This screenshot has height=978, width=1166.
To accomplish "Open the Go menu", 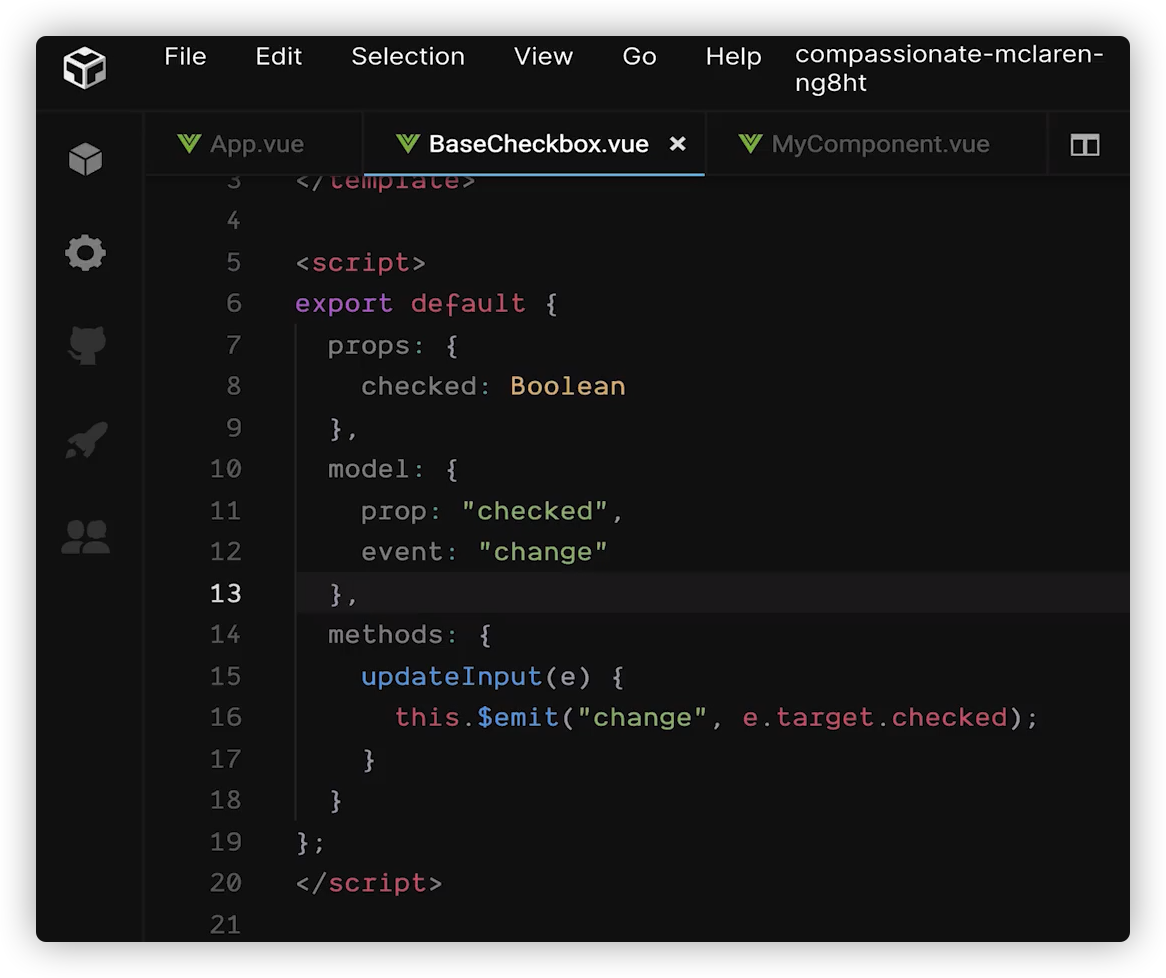I will coord(640,57).
